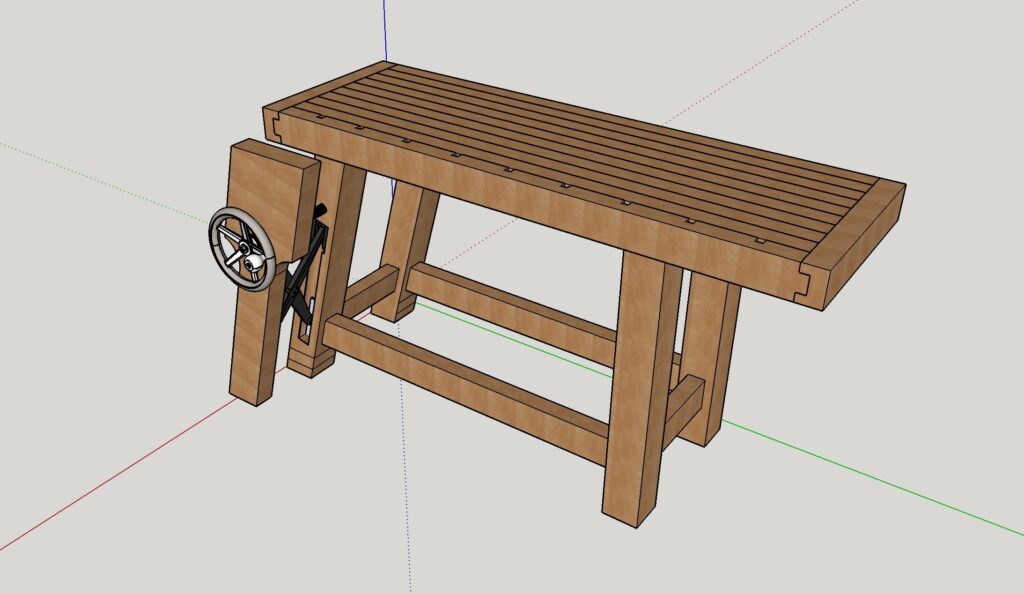Select the knob on the vise handwheel

256,263
